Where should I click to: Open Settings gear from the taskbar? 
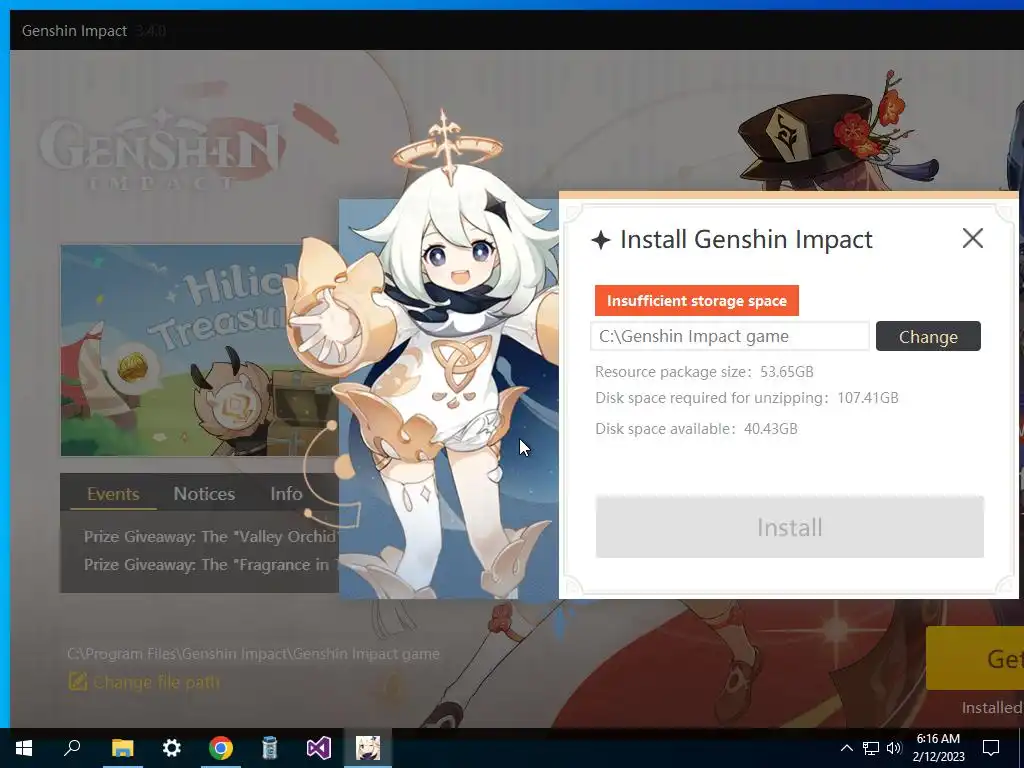click(x=172, y=748)
